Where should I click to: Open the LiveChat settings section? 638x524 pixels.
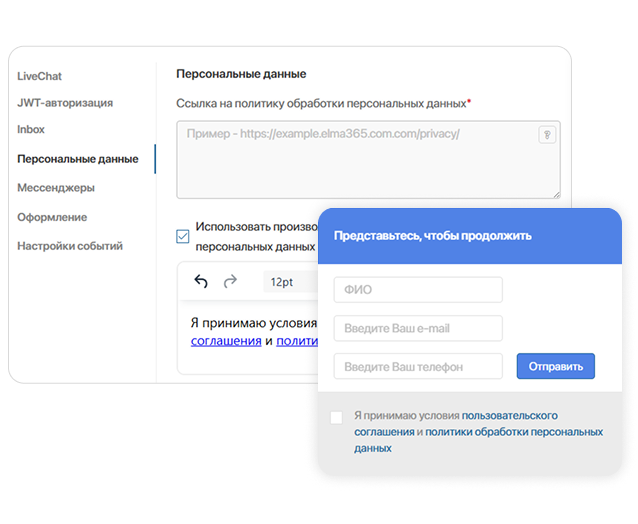tap(39, 76)
